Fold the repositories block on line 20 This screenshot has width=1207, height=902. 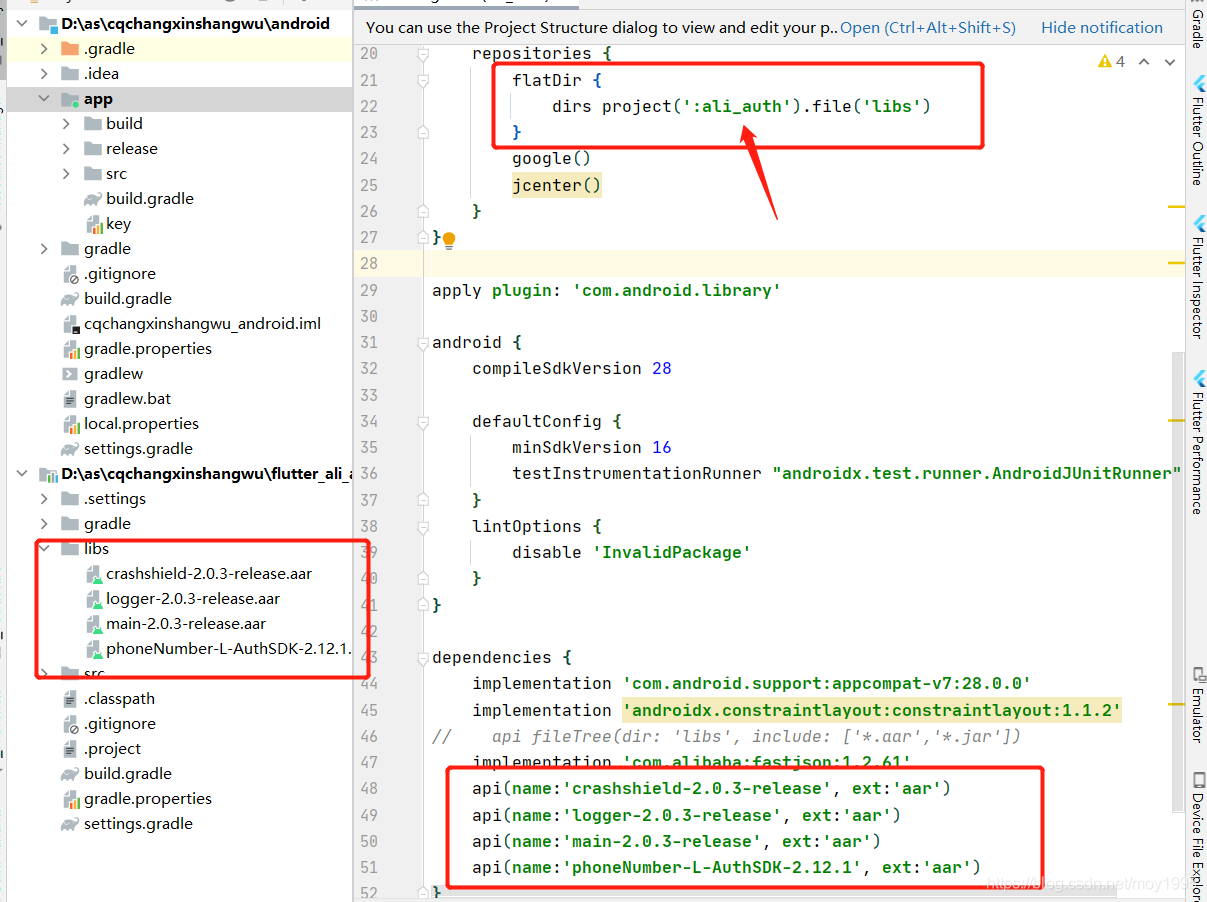tap(424, 53)
